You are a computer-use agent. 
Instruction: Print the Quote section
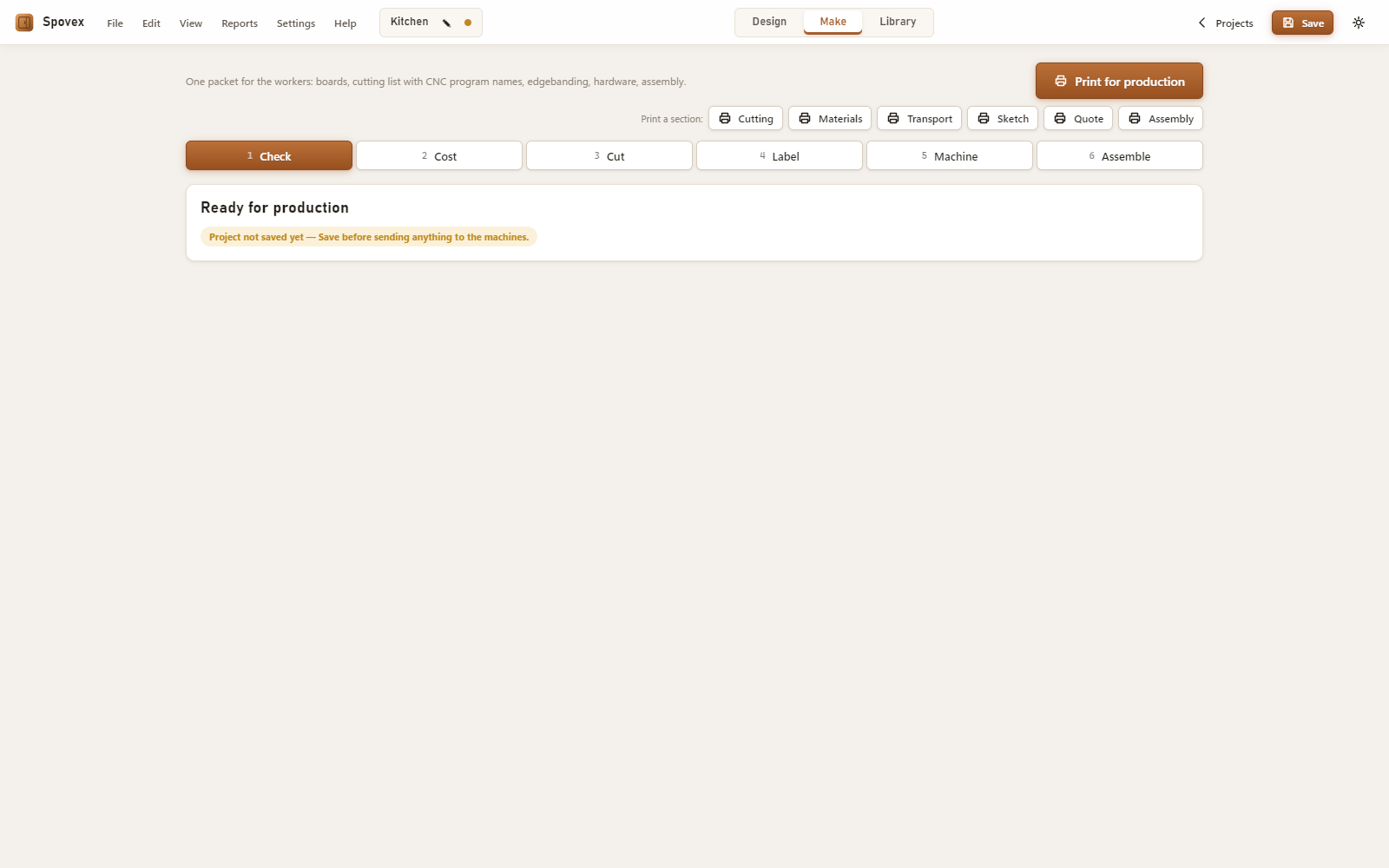coord(1078,118)
